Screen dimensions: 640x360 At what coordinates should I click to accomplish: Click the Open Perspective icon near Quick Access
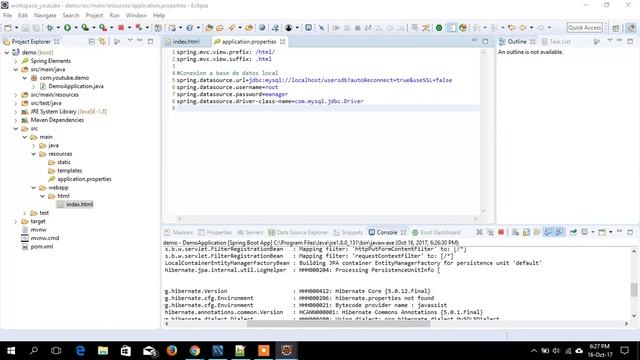point(616,28)
